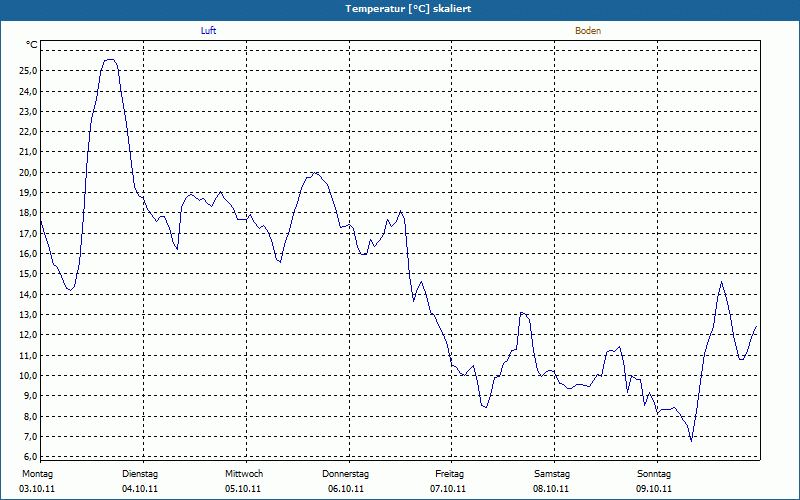Click the 13,0 y-axis value

pos(28,315)
